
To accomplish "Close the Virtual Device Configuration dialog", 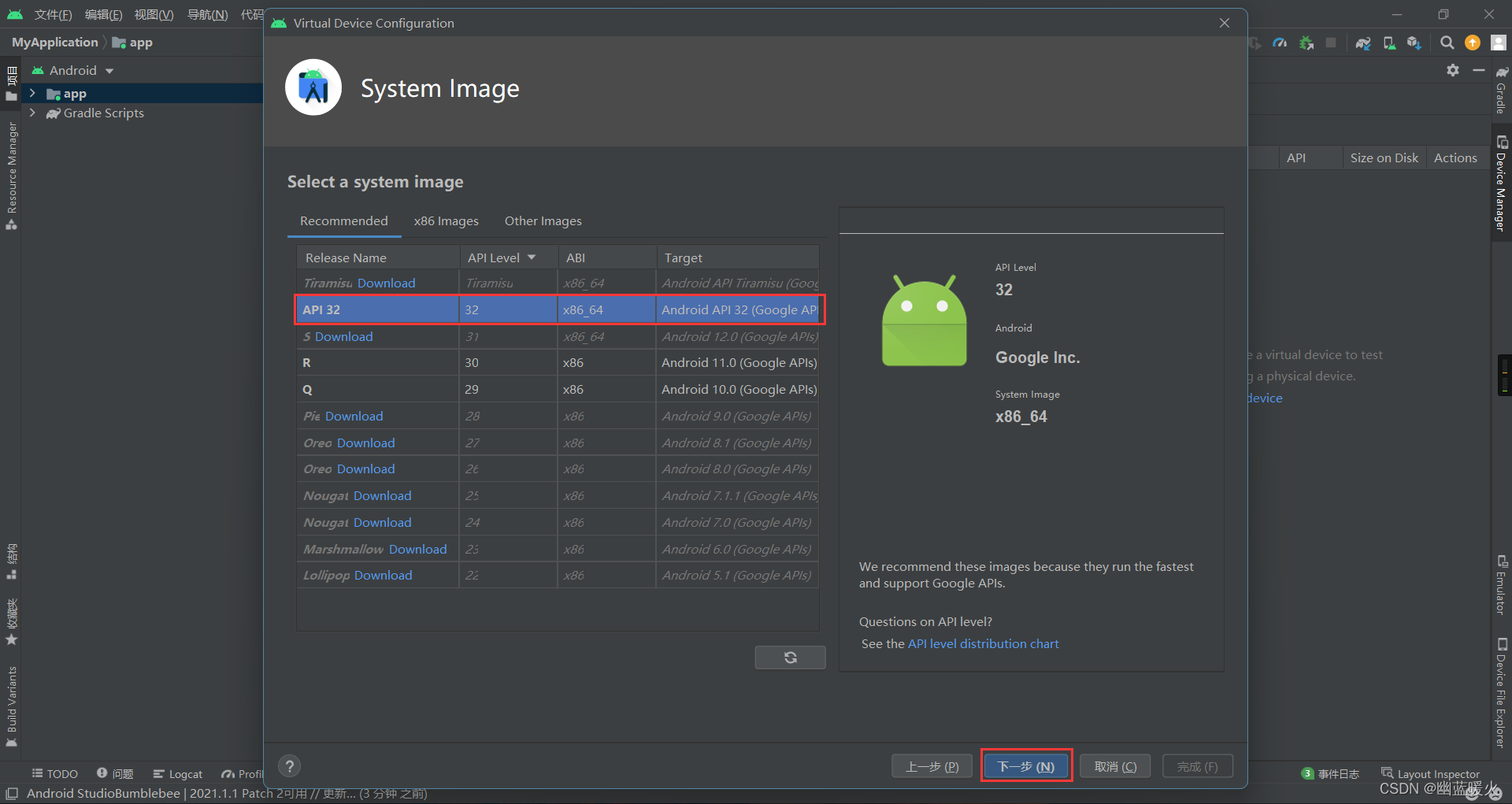I will (x=1225, y=23).
